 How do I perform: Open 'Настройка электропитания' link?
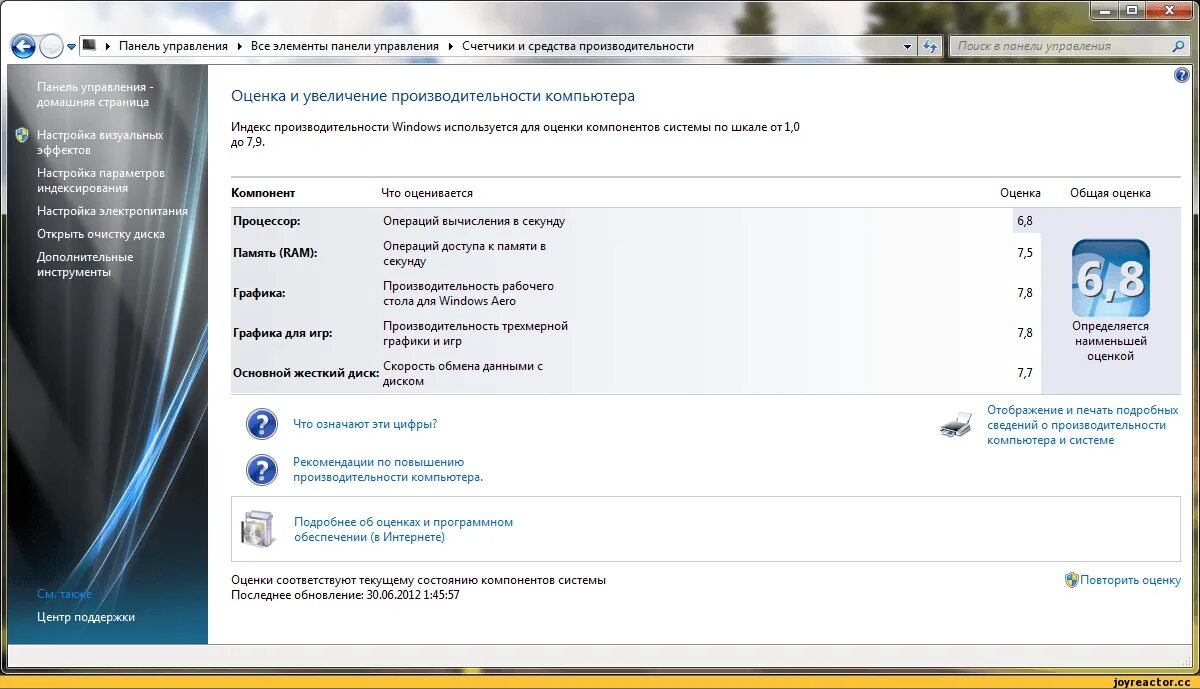pos(112,211)
